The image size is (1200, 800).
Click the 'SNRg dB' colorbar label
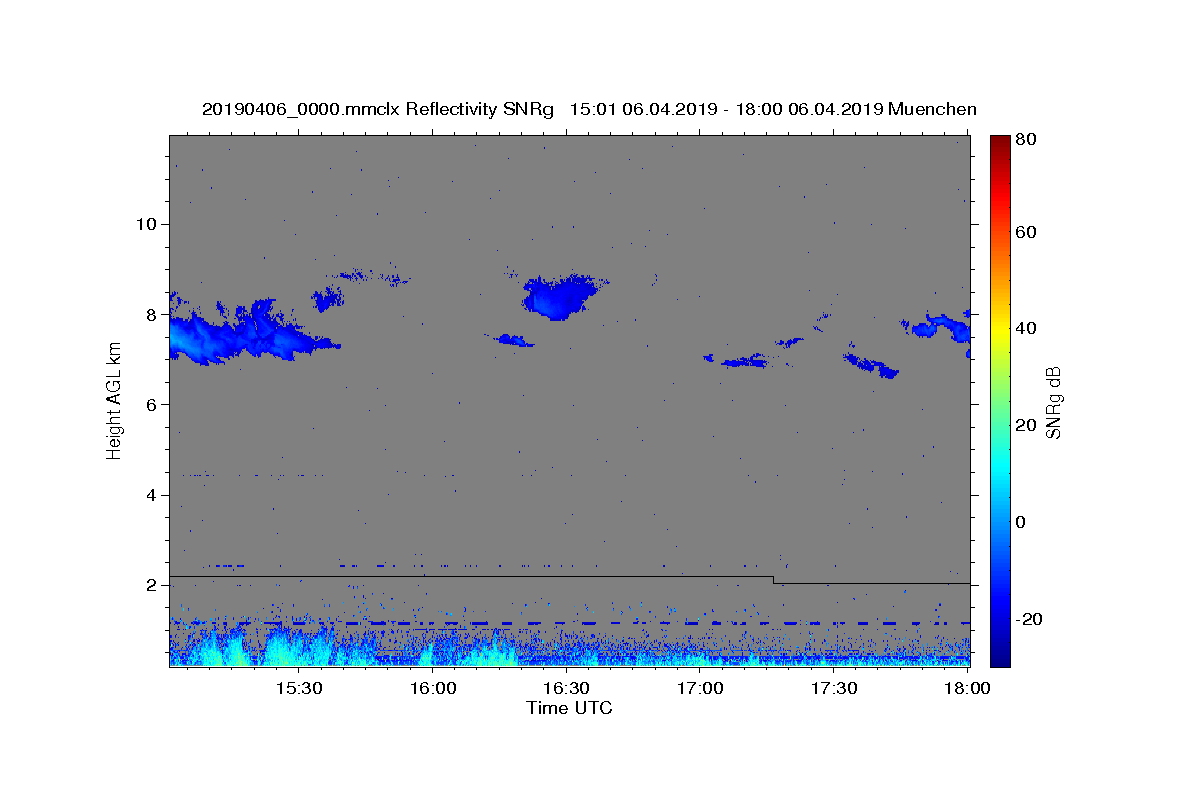click(x=1053, y=402)
